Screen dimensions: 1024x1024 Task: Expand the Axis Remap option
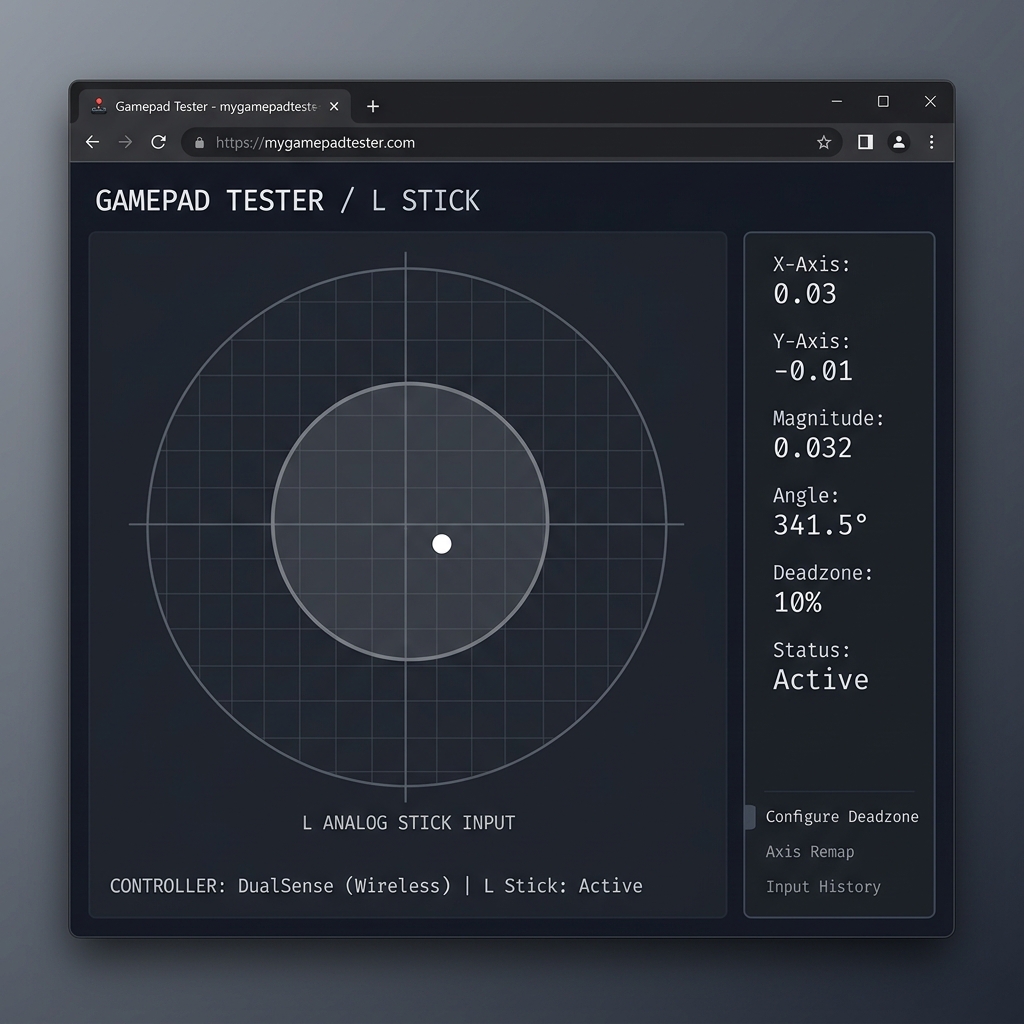point(810,851)
